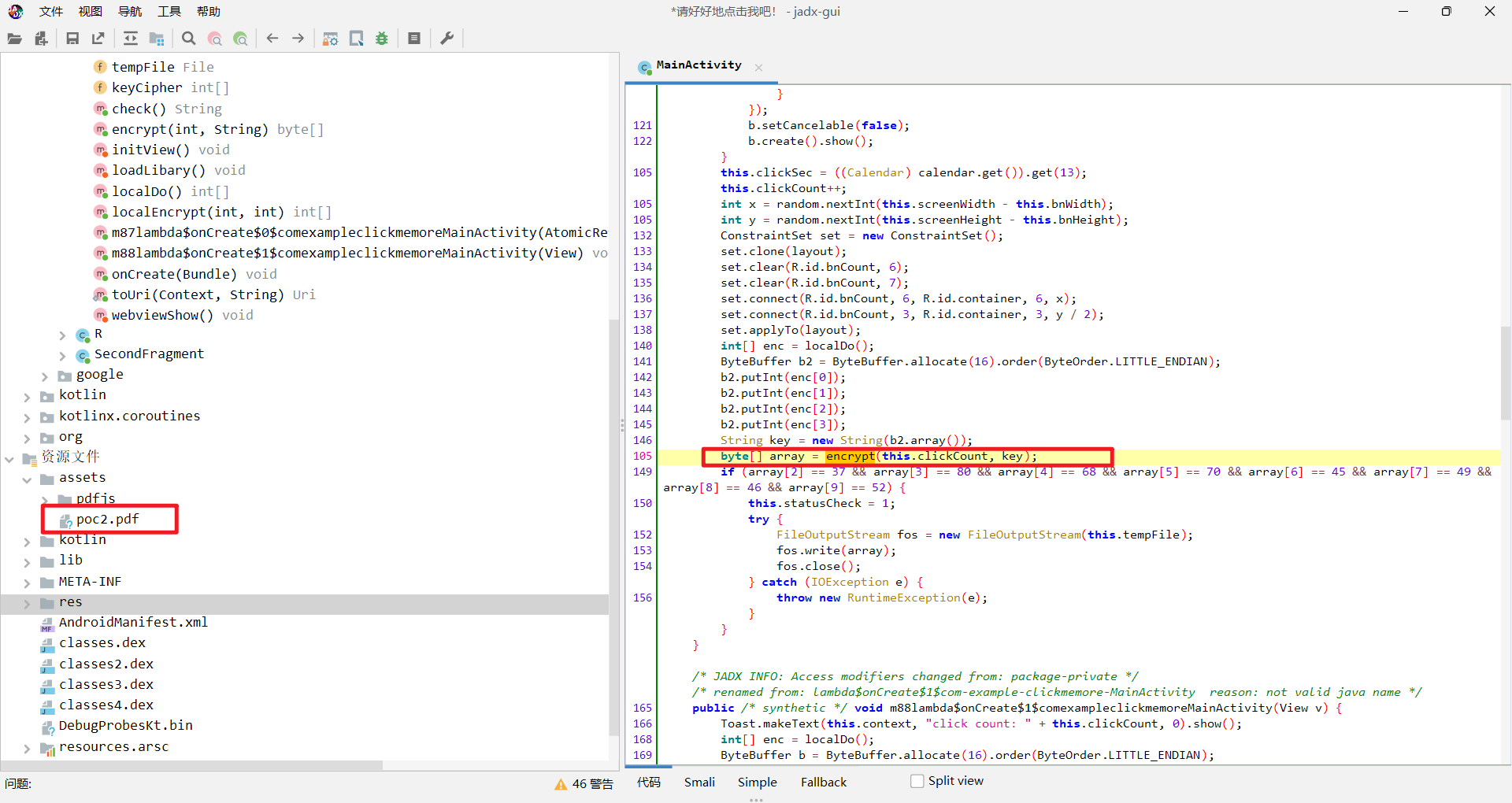Open text search with magnifier icon
Screen dimensions: 1512x803
[188, 39]
